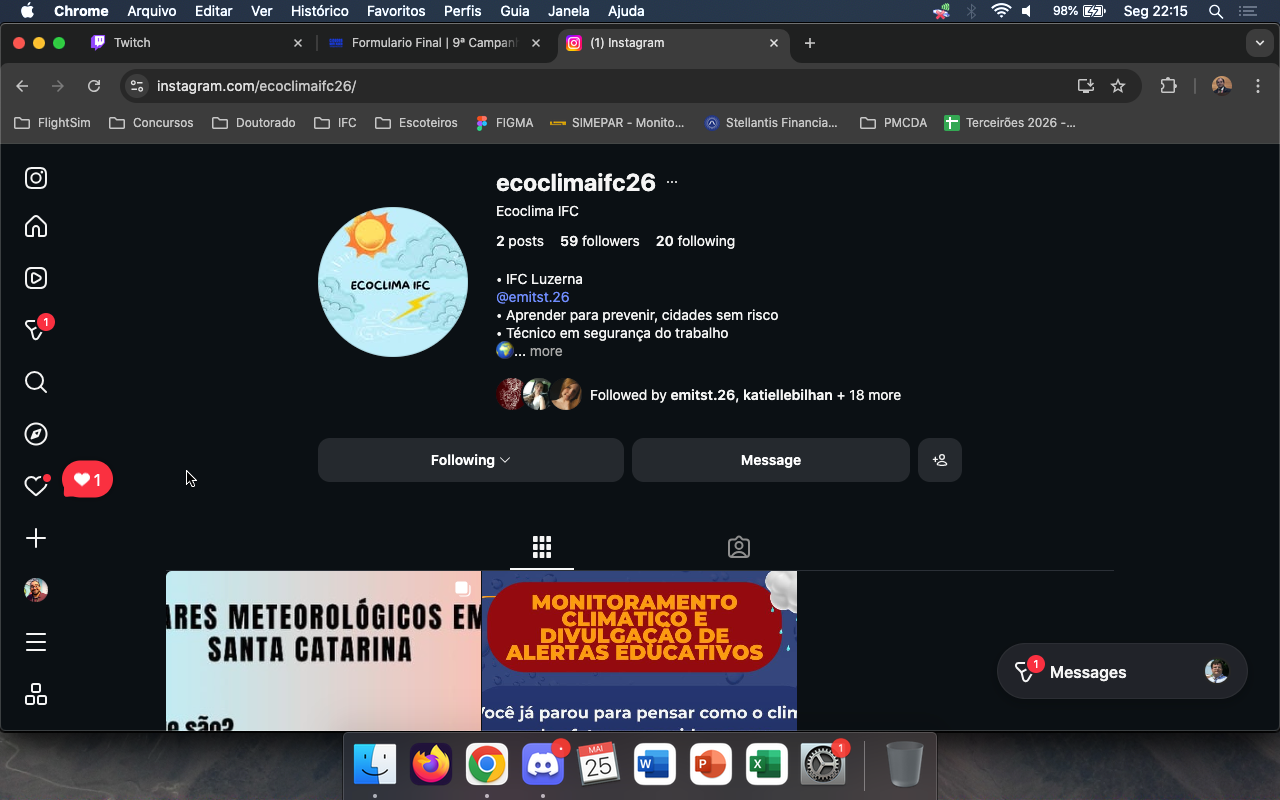Click '20 following' count
The width and height of the screenshot is (1280, 800).
pos(695,241)
